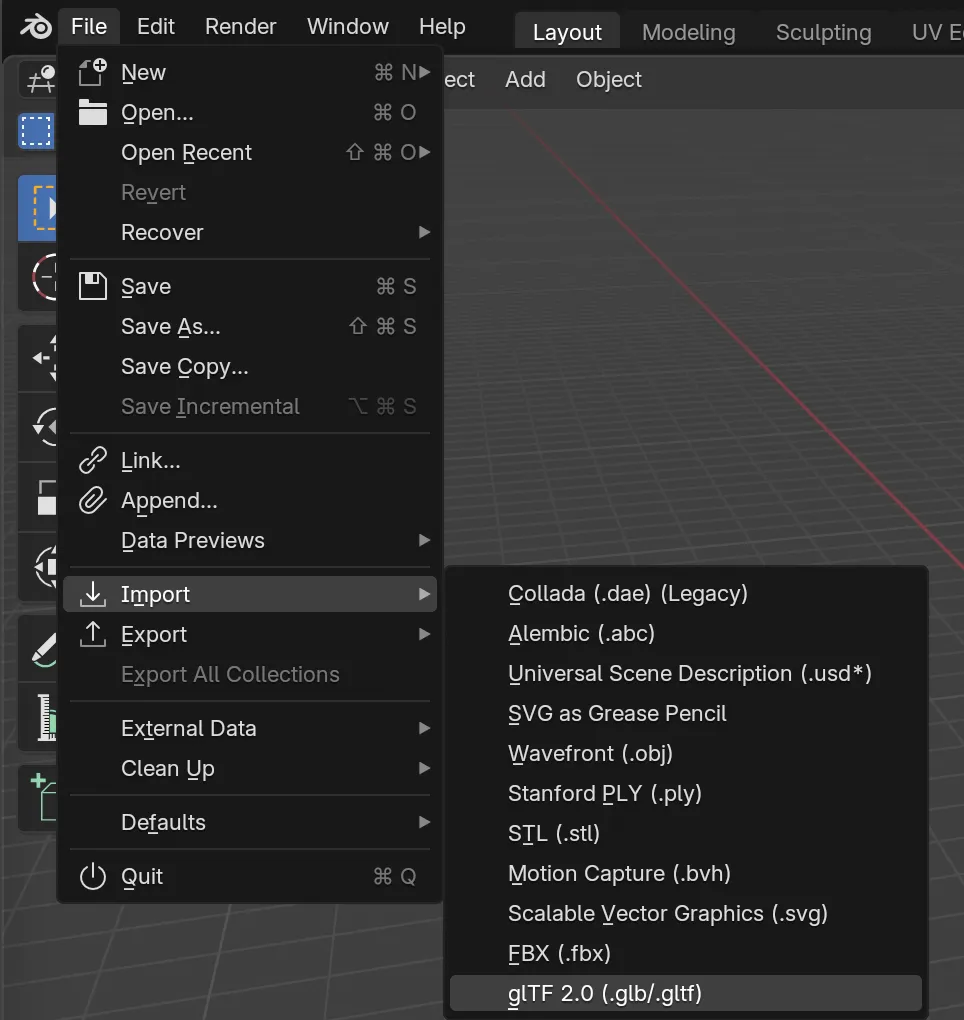Click the Quit power icon
Image resolution: width=964 pixels, height=1020 pixels.
point(92,876)
